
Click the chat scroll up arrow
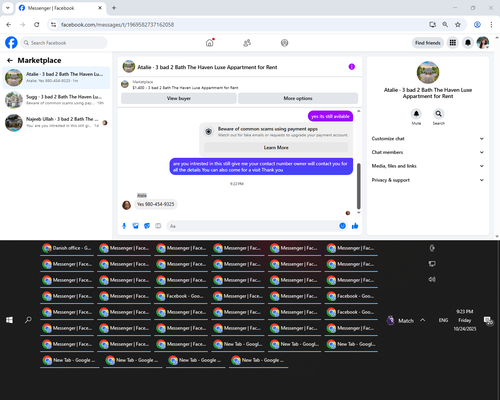[x=359, y=111]
